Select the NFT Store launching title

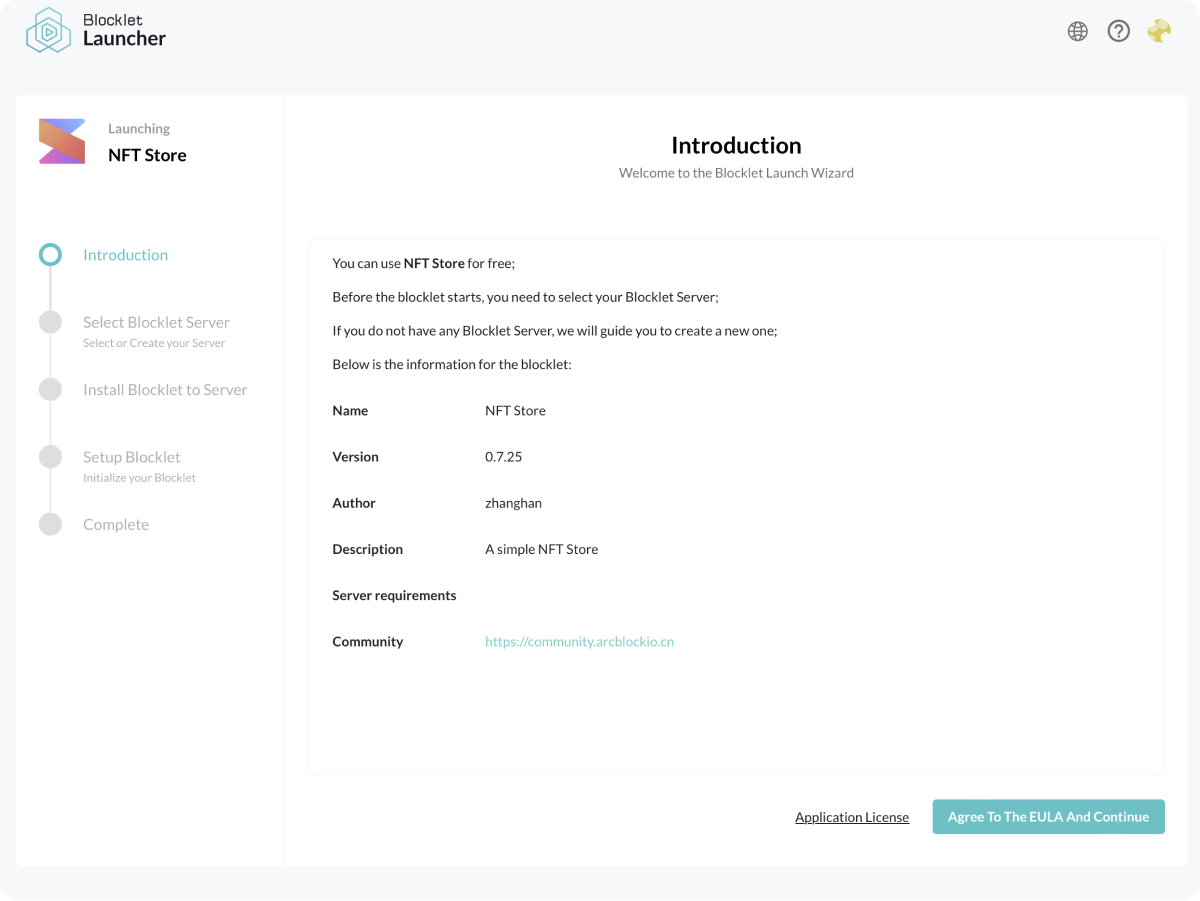pos(146,155)
